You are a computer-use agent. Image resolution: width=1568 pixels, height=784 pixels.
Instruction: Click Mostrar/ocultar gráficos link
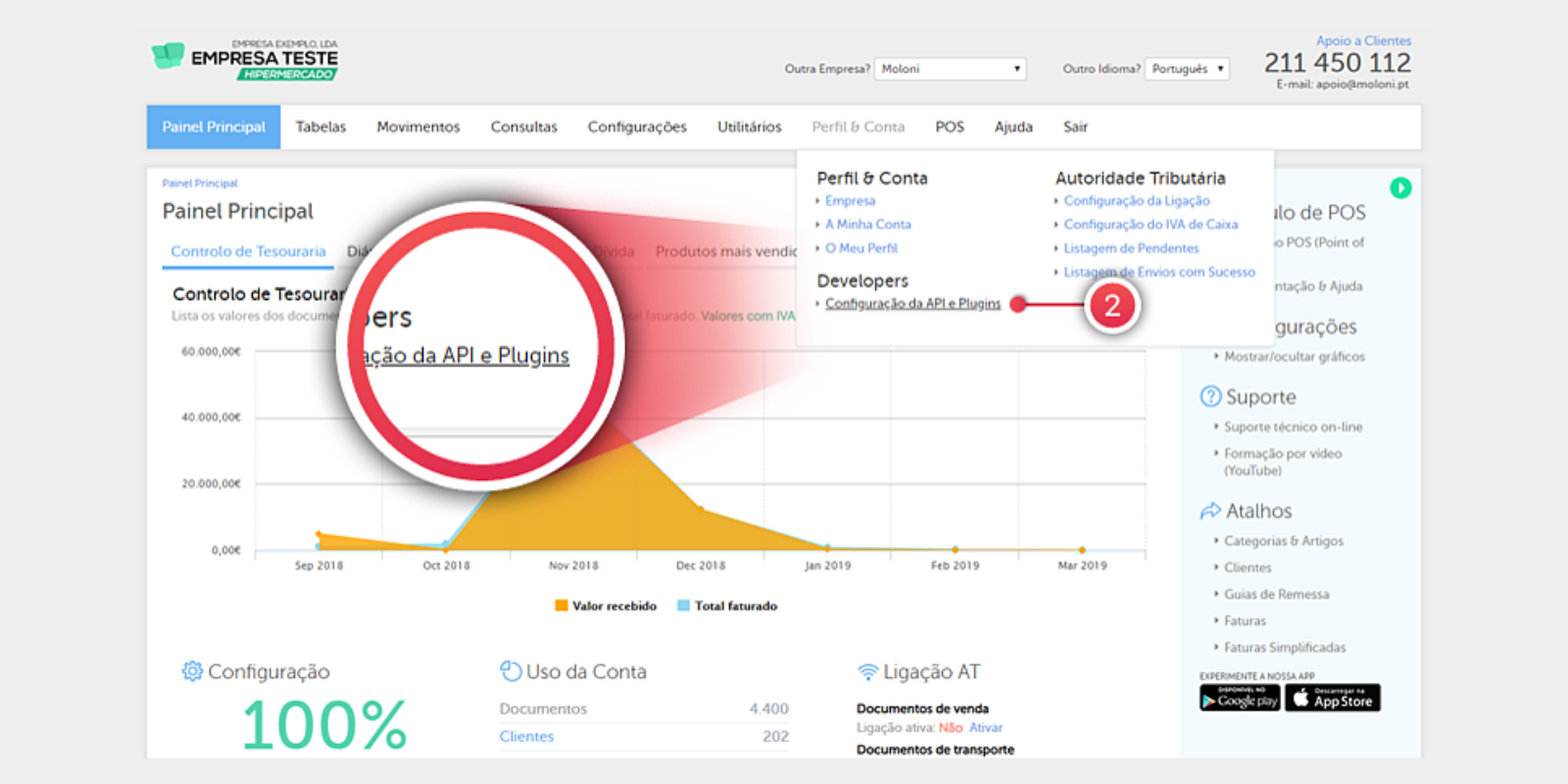point(1295,357)
